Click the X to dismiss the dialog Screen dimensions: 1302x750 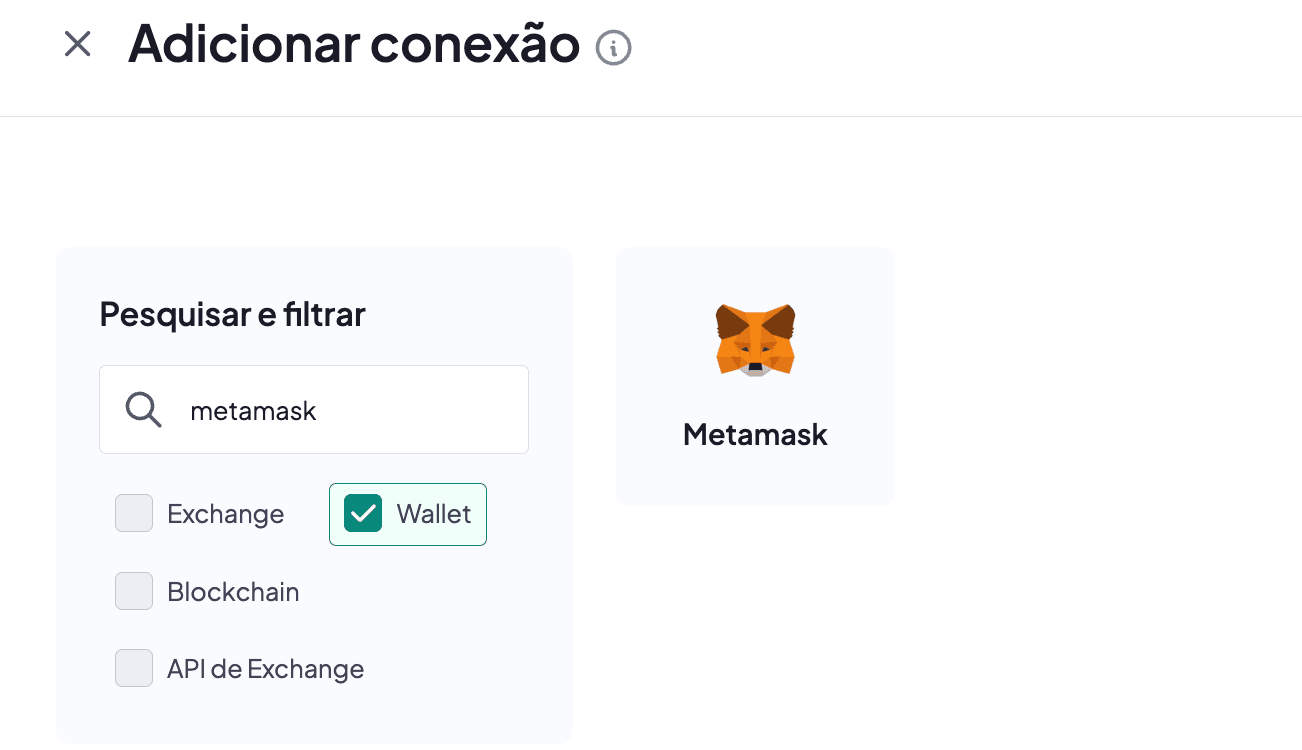[x=77, y=44]
